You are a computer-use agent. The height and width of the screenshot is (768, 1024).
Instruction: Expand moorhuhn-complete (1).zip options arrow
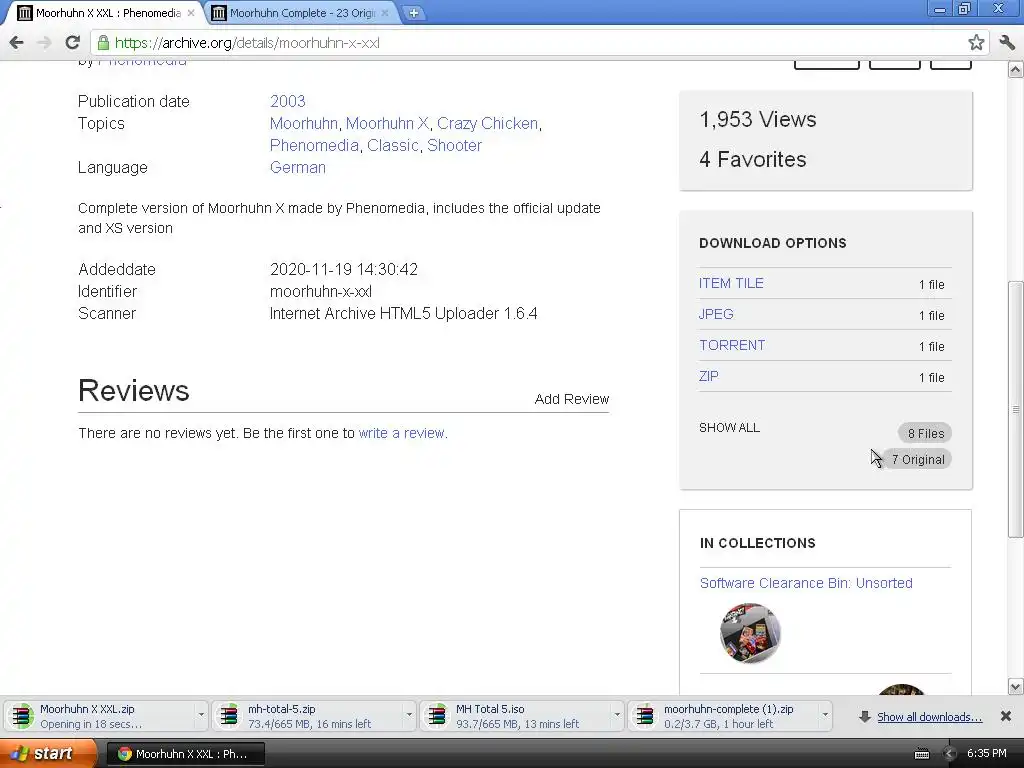(x=825, y=716)
